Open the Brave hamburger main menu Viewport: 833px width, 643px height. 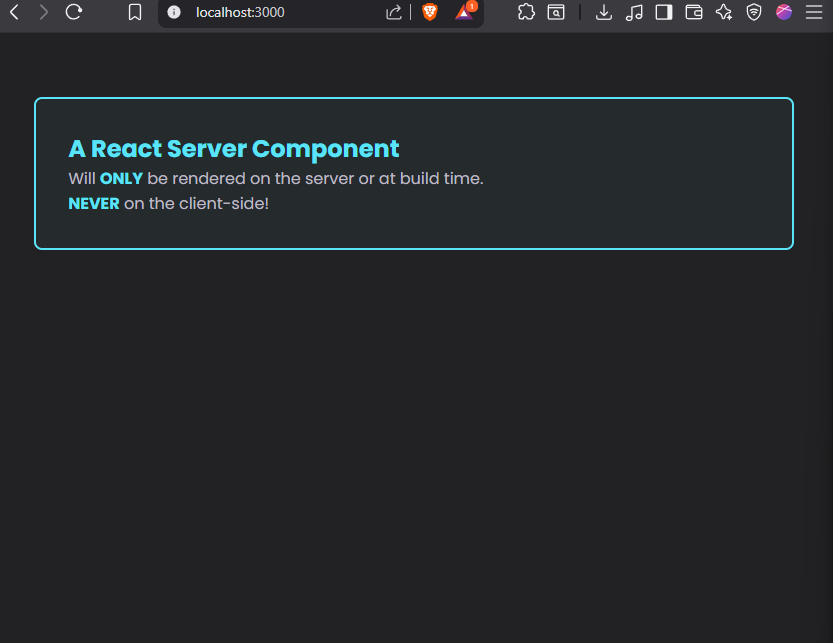[x=814, y=12]
